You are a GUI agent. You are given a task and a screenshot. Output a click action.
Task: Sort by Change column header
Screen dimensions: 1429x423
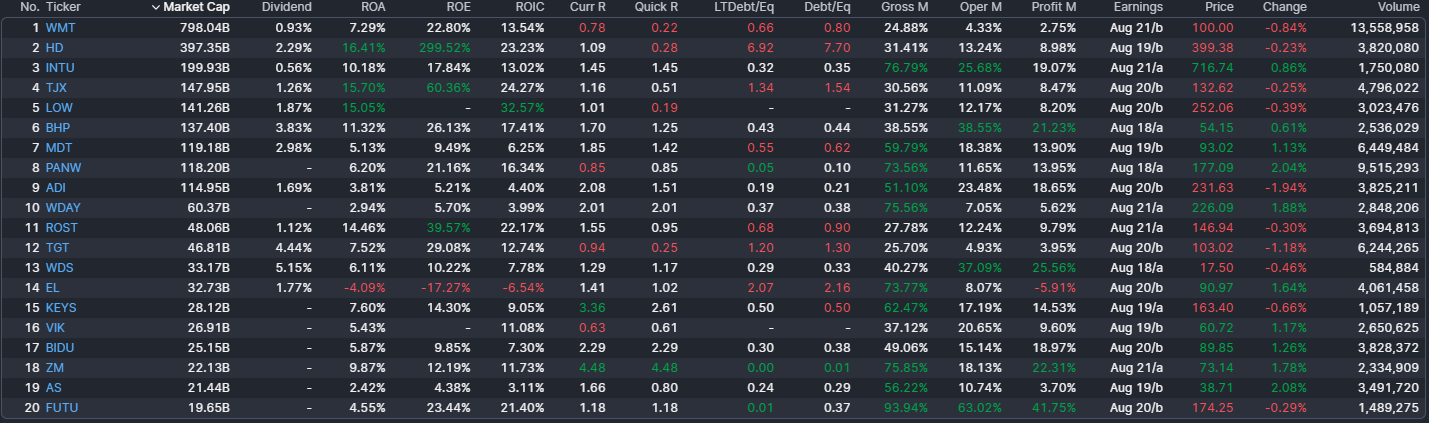pyautogui.click(x=1285, y=7)
